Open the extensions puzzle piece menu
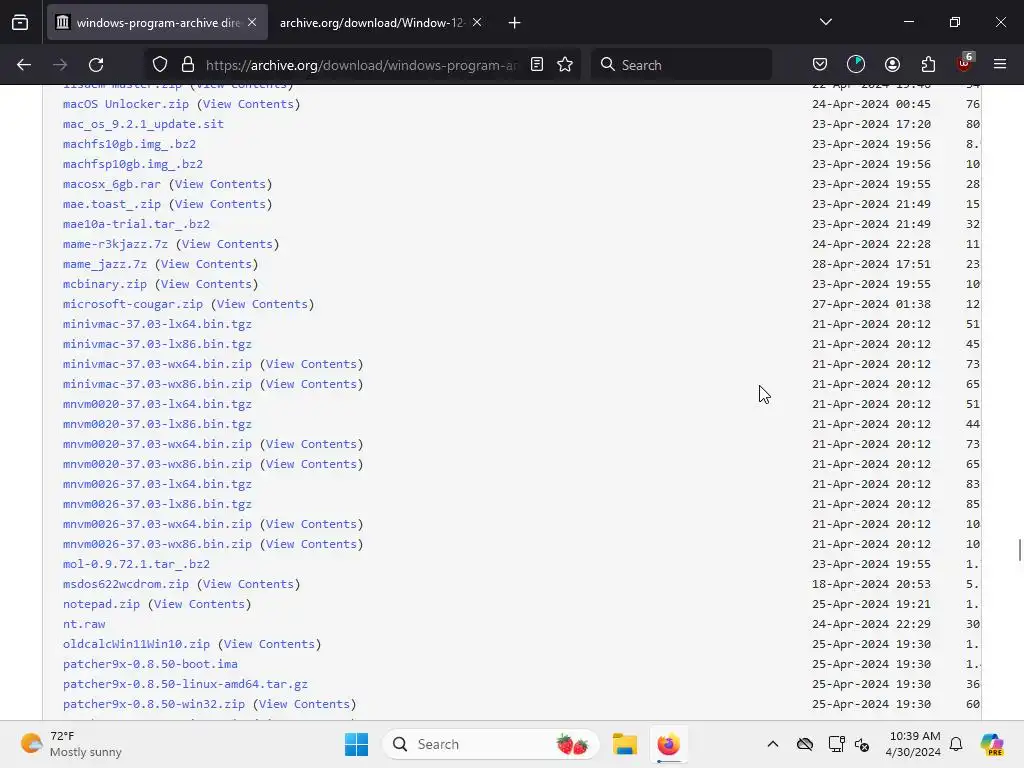The image size is (1024, 768). coord(928,65)
